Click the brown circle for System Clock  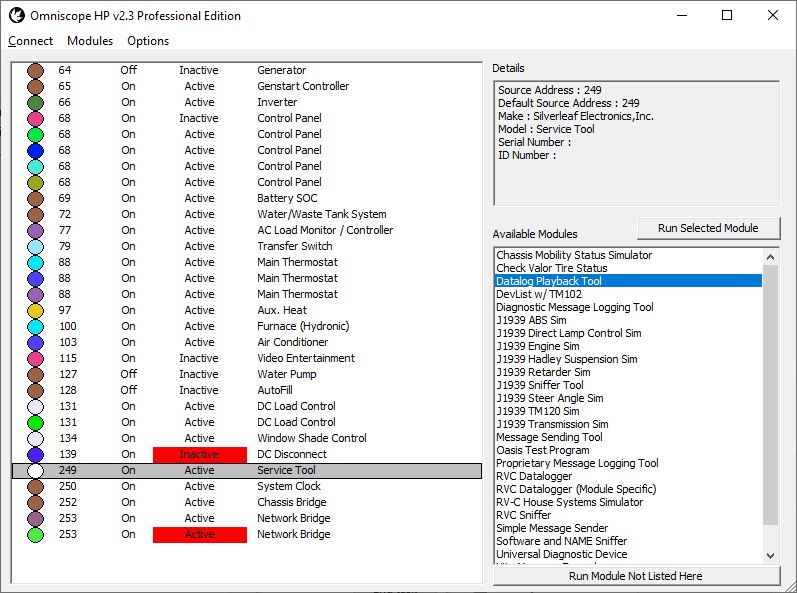(36, 487)
